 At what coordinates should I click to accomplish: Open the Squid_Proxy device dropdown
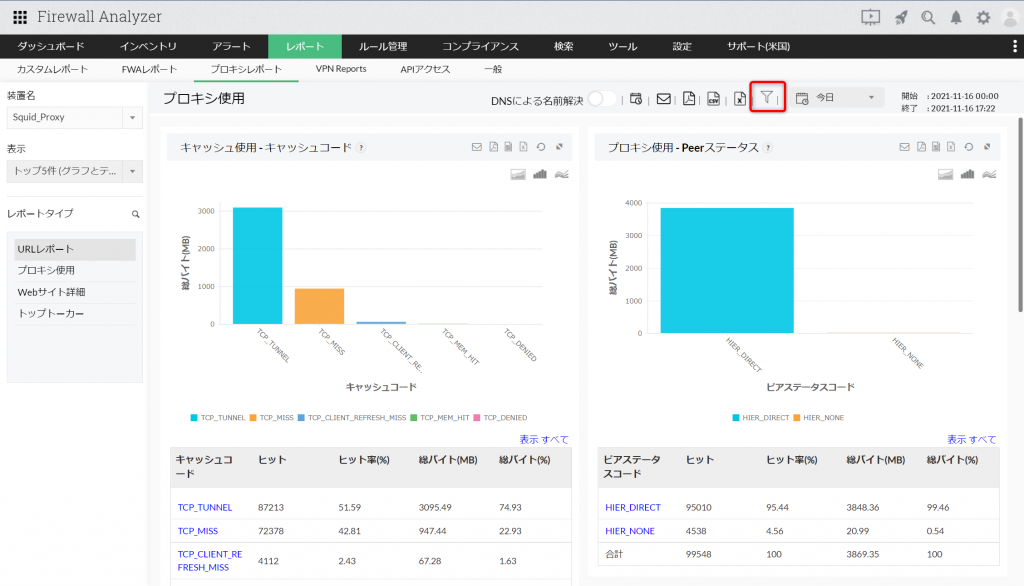[x=74, y=118]
